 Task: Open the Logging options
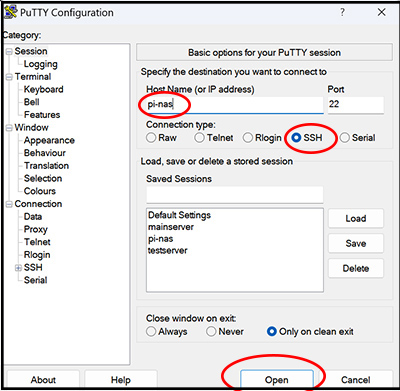pyautogui.click(x=41, y=64)
